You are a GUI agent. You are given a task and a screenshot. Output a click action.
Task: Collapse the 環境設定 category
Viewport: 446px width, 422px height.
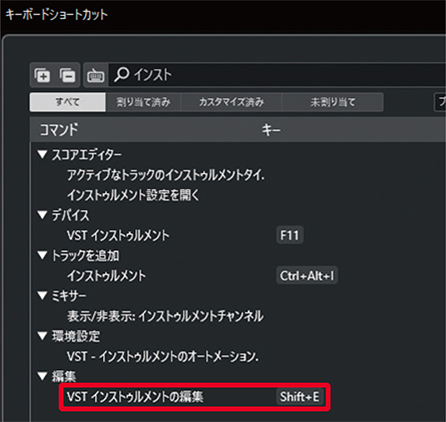42,336
